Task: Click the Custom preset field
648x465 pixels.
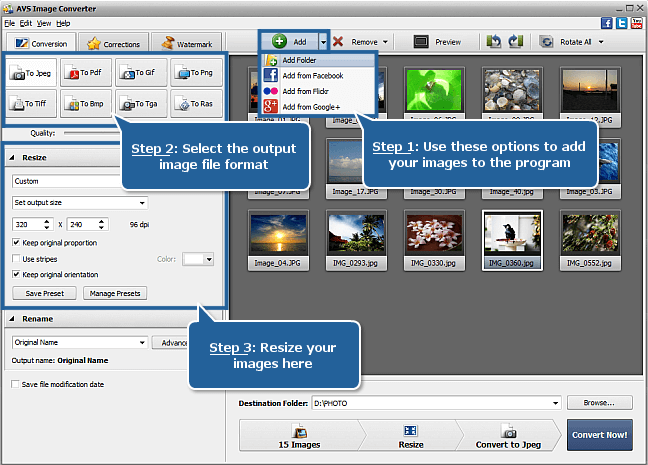Action: click(x=67, y=181)
